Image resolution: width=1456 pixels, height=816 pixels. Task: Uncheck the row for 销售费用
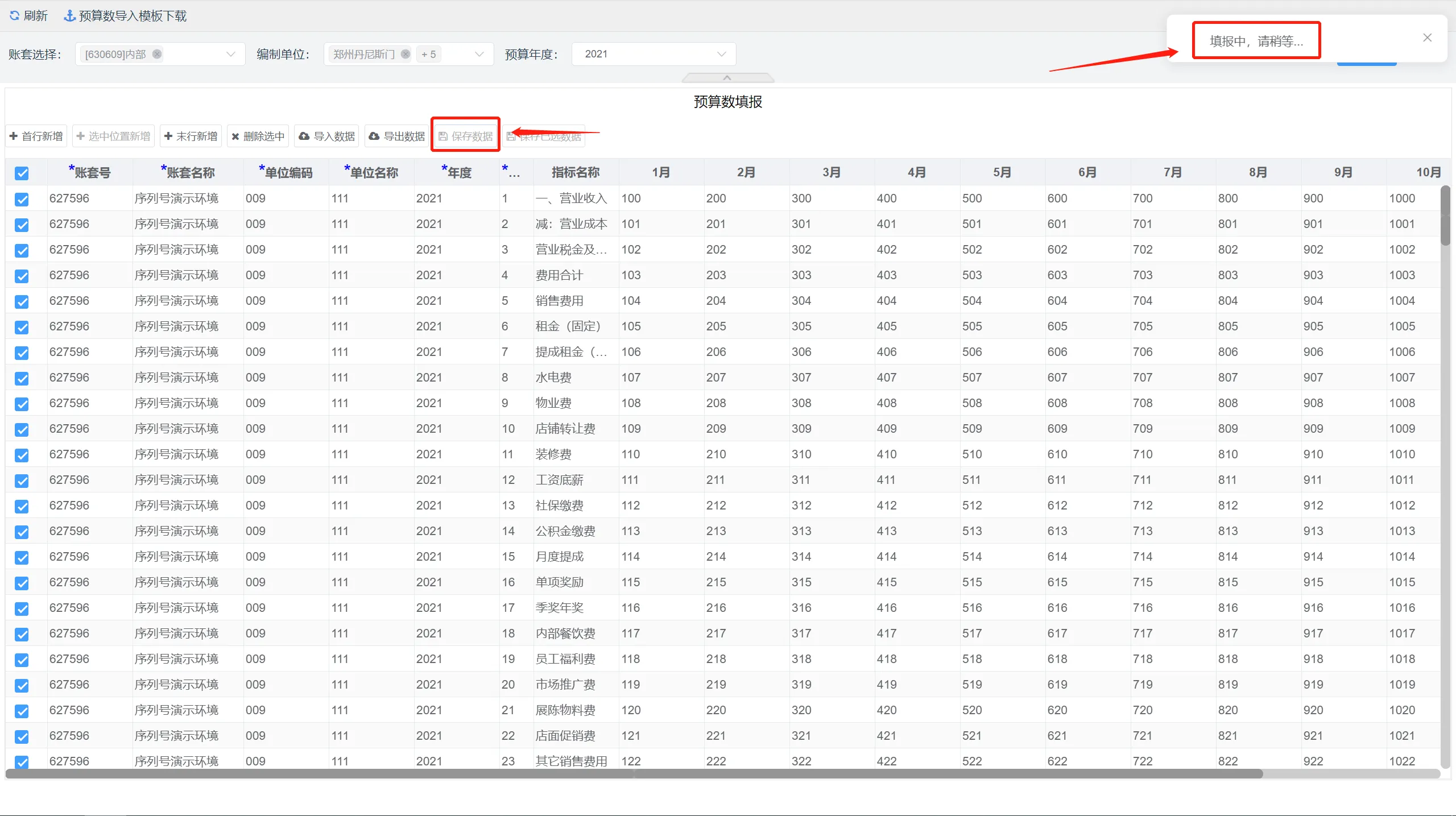22,301
